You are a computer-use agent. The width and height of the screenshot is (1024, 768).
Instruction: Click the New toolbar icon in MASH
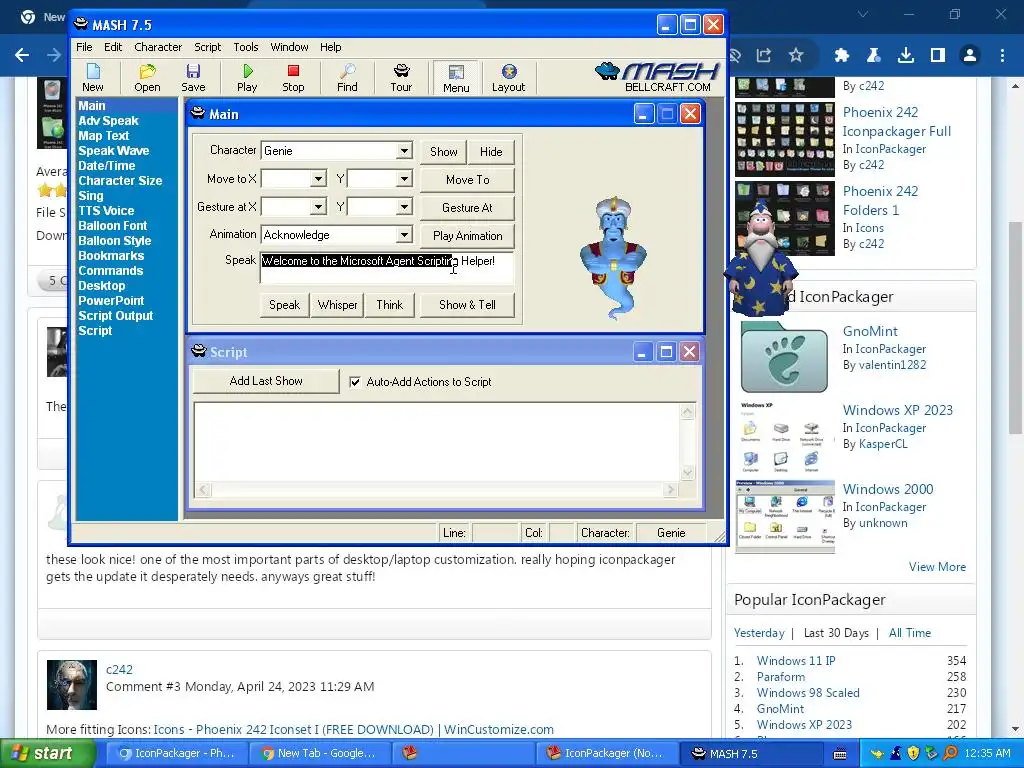coord(93,78)
